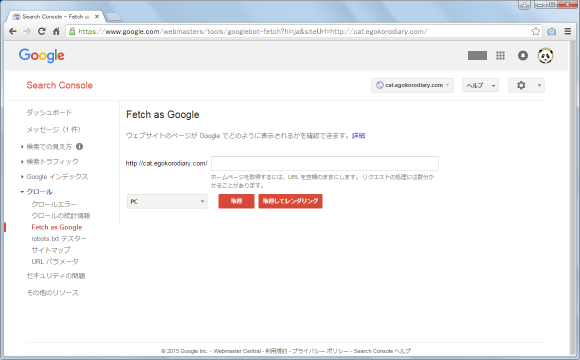Select Fetch as Google in the sidebar
The width and height of the screenshot is (580, 360).
click(57, 227)
